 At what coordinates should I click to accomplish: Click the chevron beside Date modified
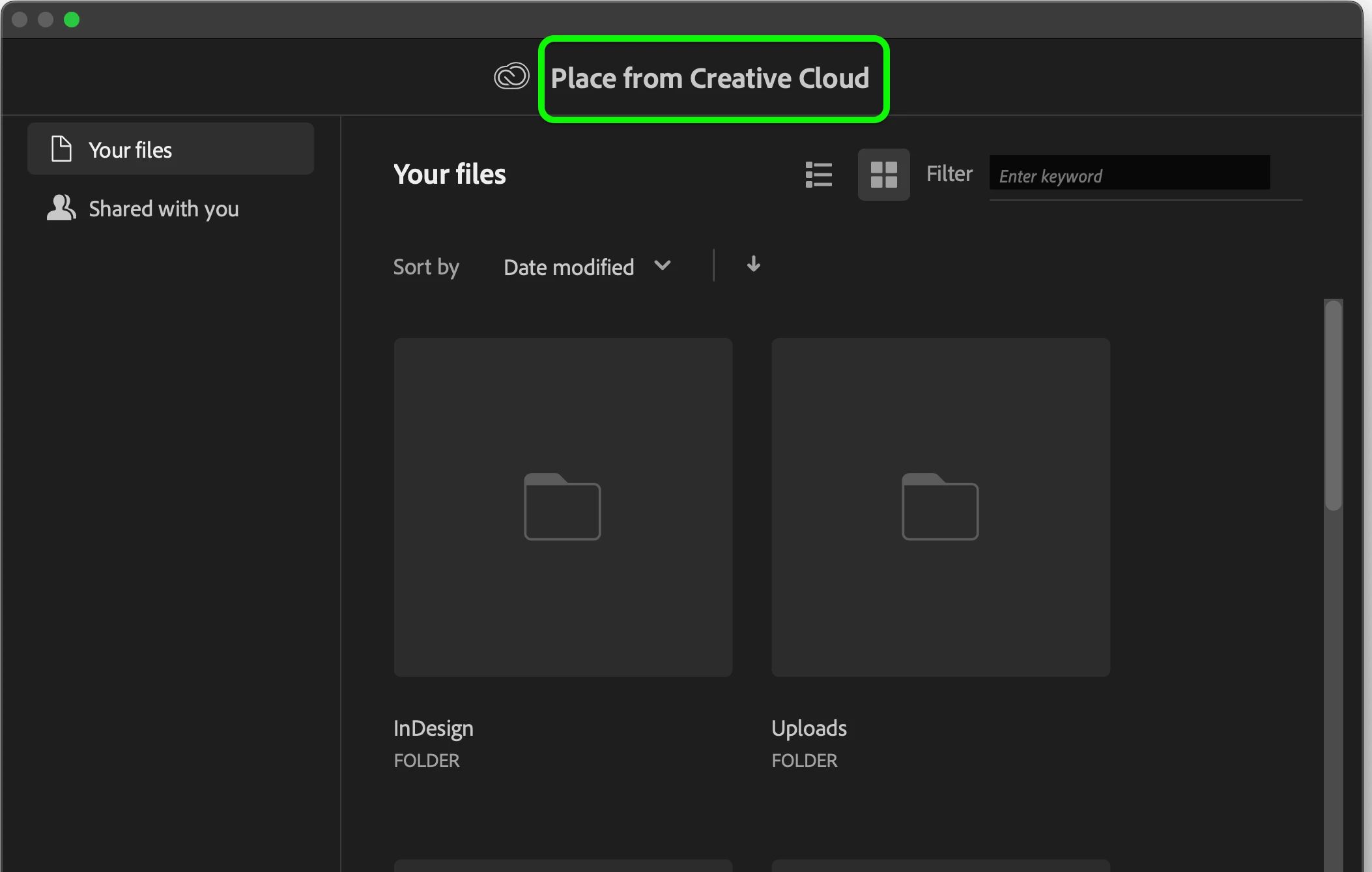click(x=663, y=265)
